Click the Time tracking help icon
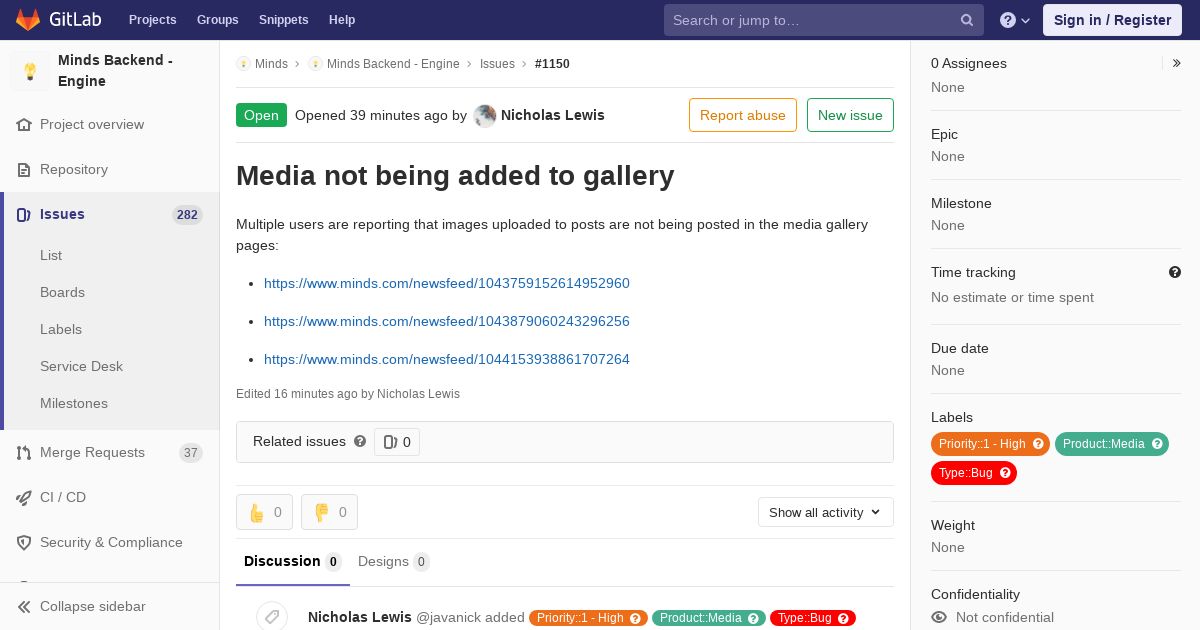Image resolution: width=1200 pixels, height=630 pixels. pyautogui.click(x=1175, y=272)
